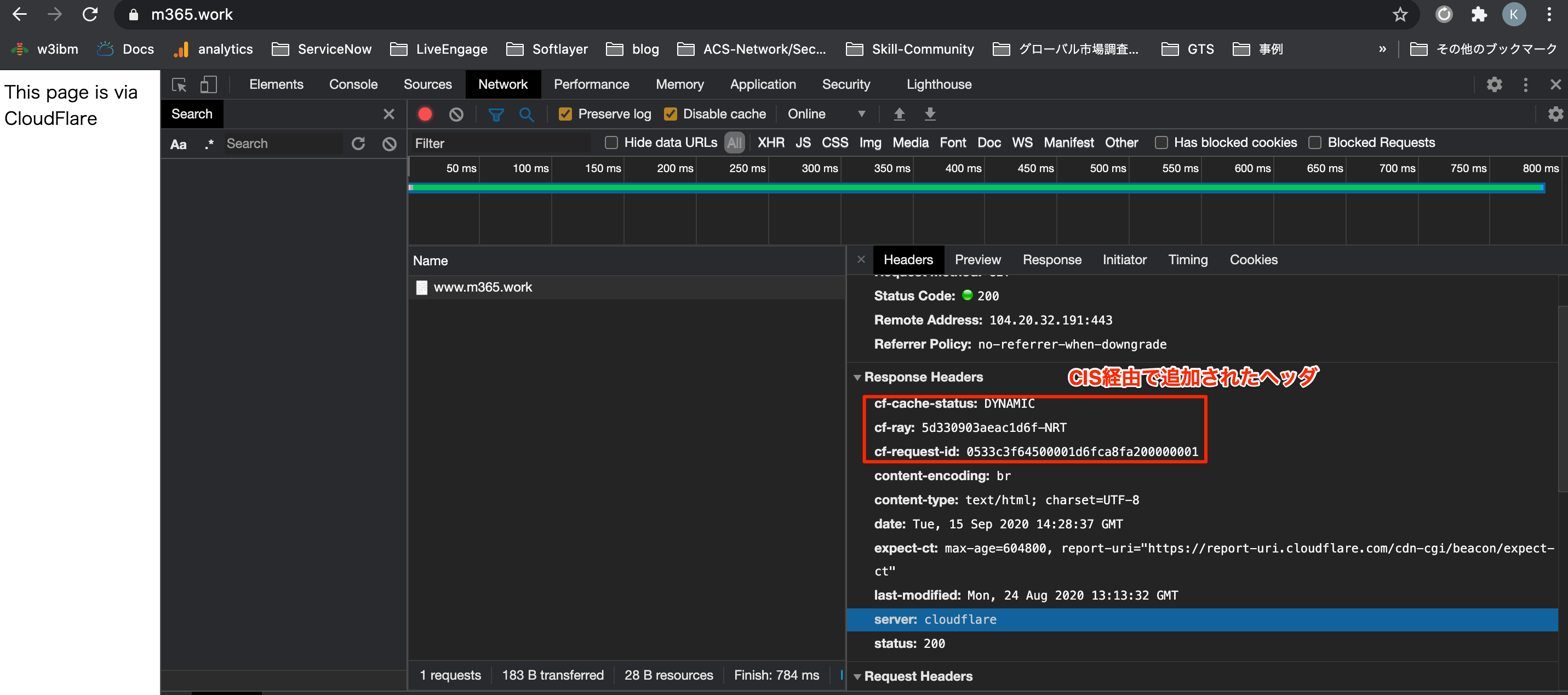
Task: Click the red record network log button
Action: tap(425, 114)
